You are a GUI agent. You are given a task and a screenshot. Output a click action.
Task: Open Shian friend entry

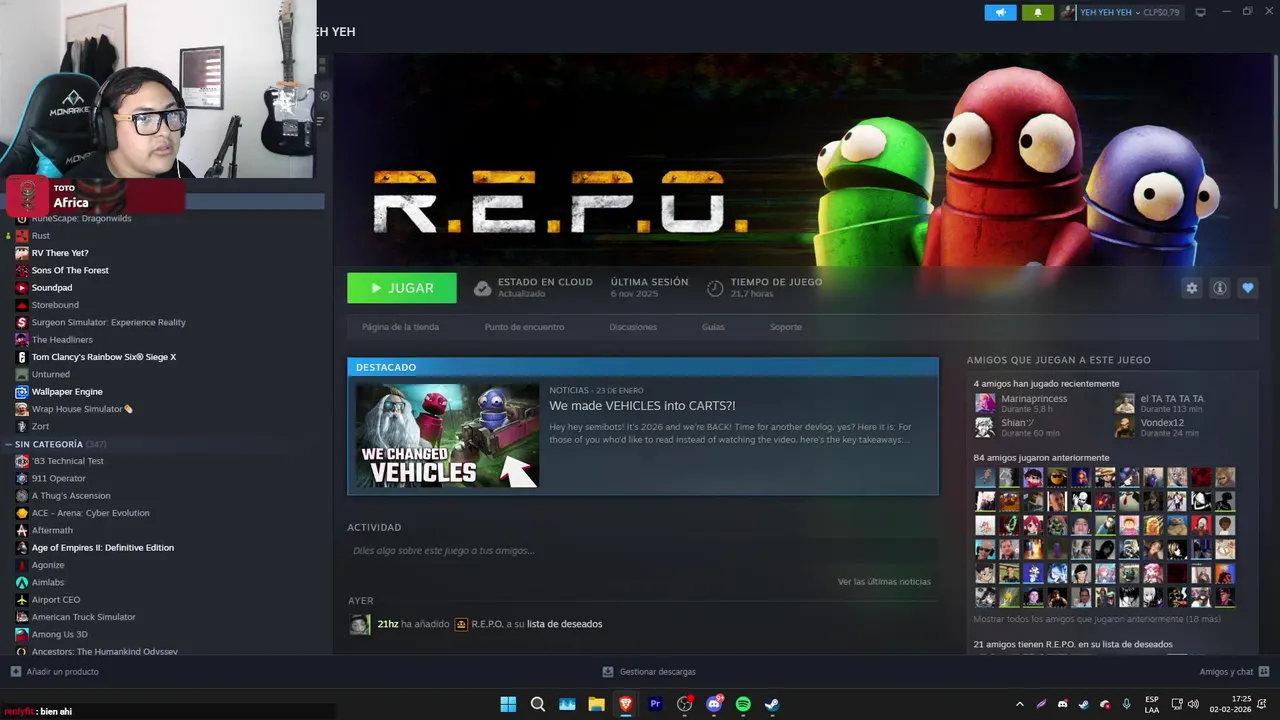[1018, 427]
